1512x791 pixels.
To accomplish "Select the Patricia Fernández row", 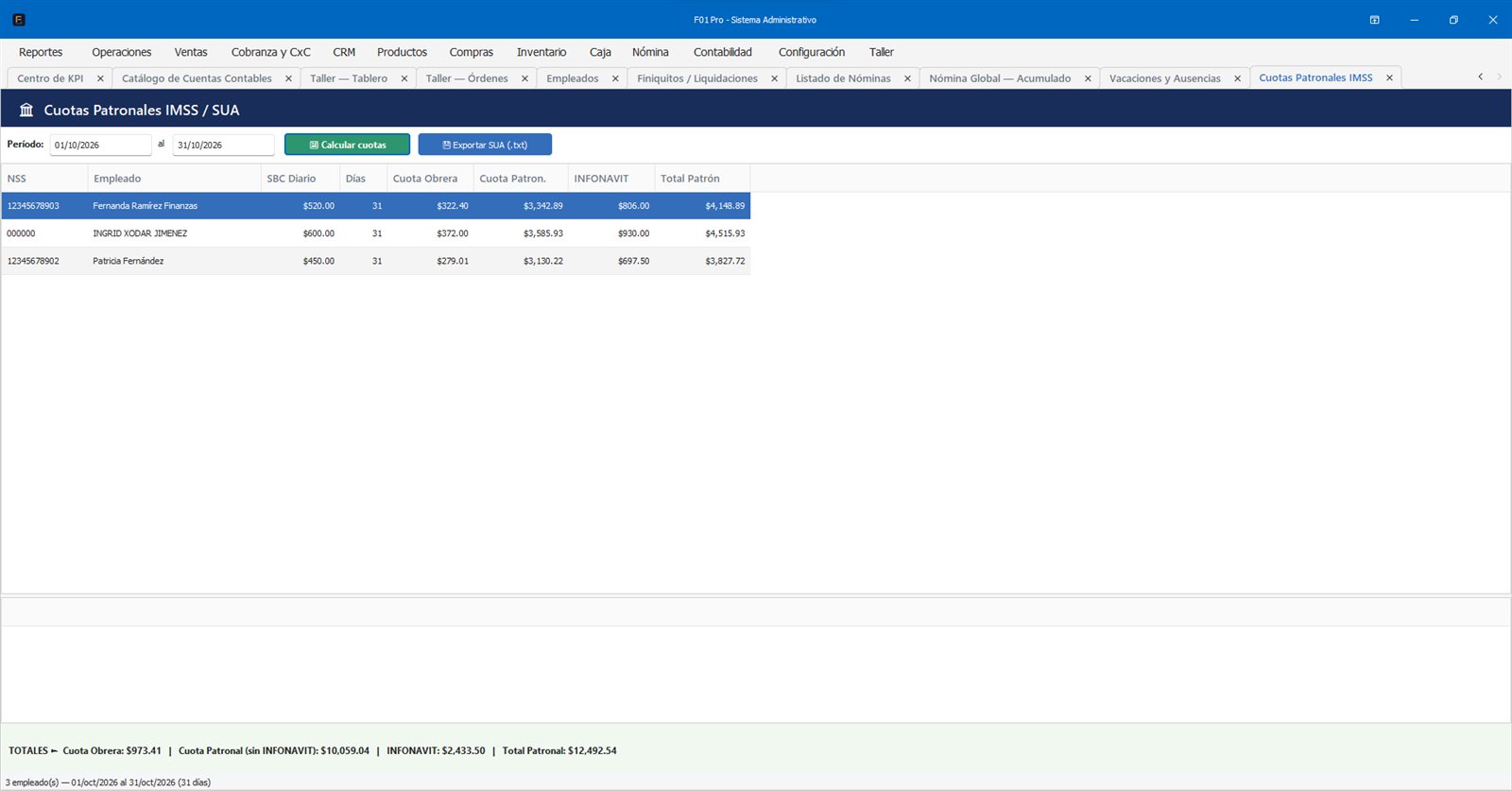I will click(376, 261).
